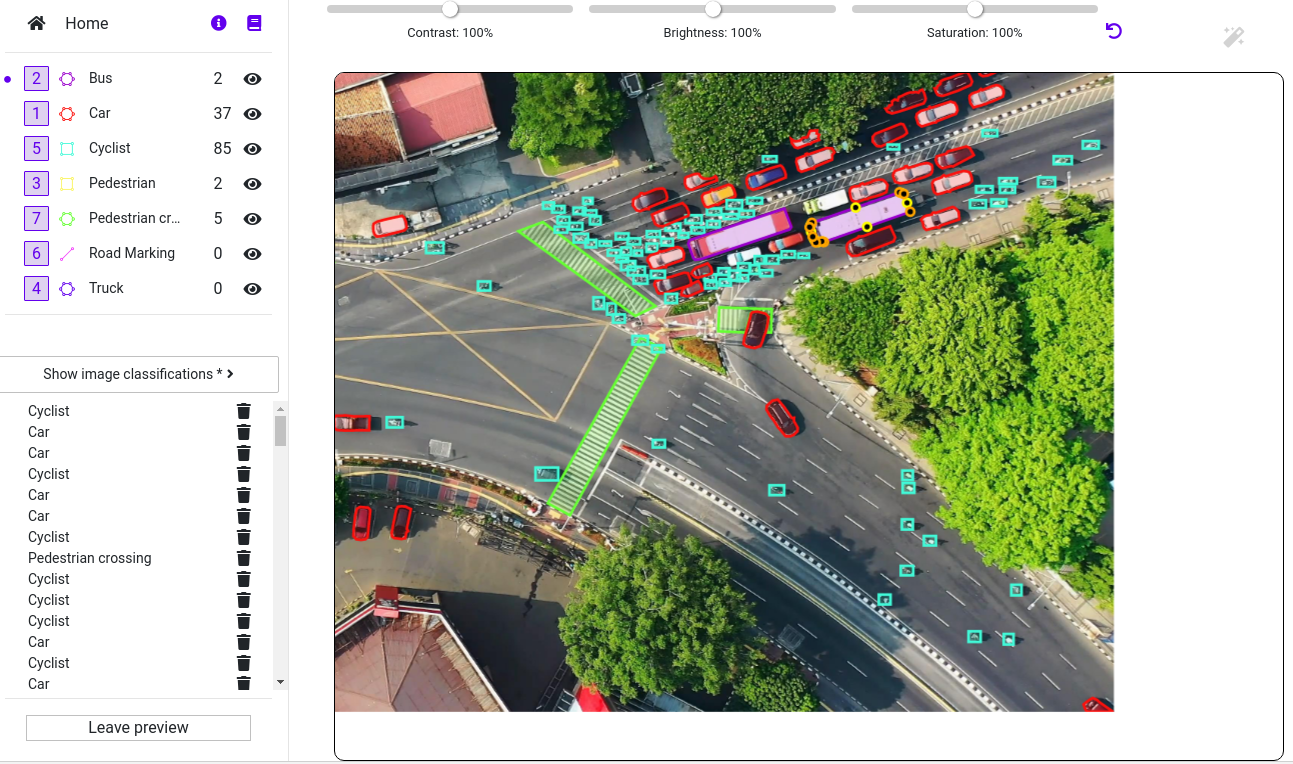Click the magic wand enhancement icon
Viewport: 1293px width, 764px height.
click(1233, 37)
